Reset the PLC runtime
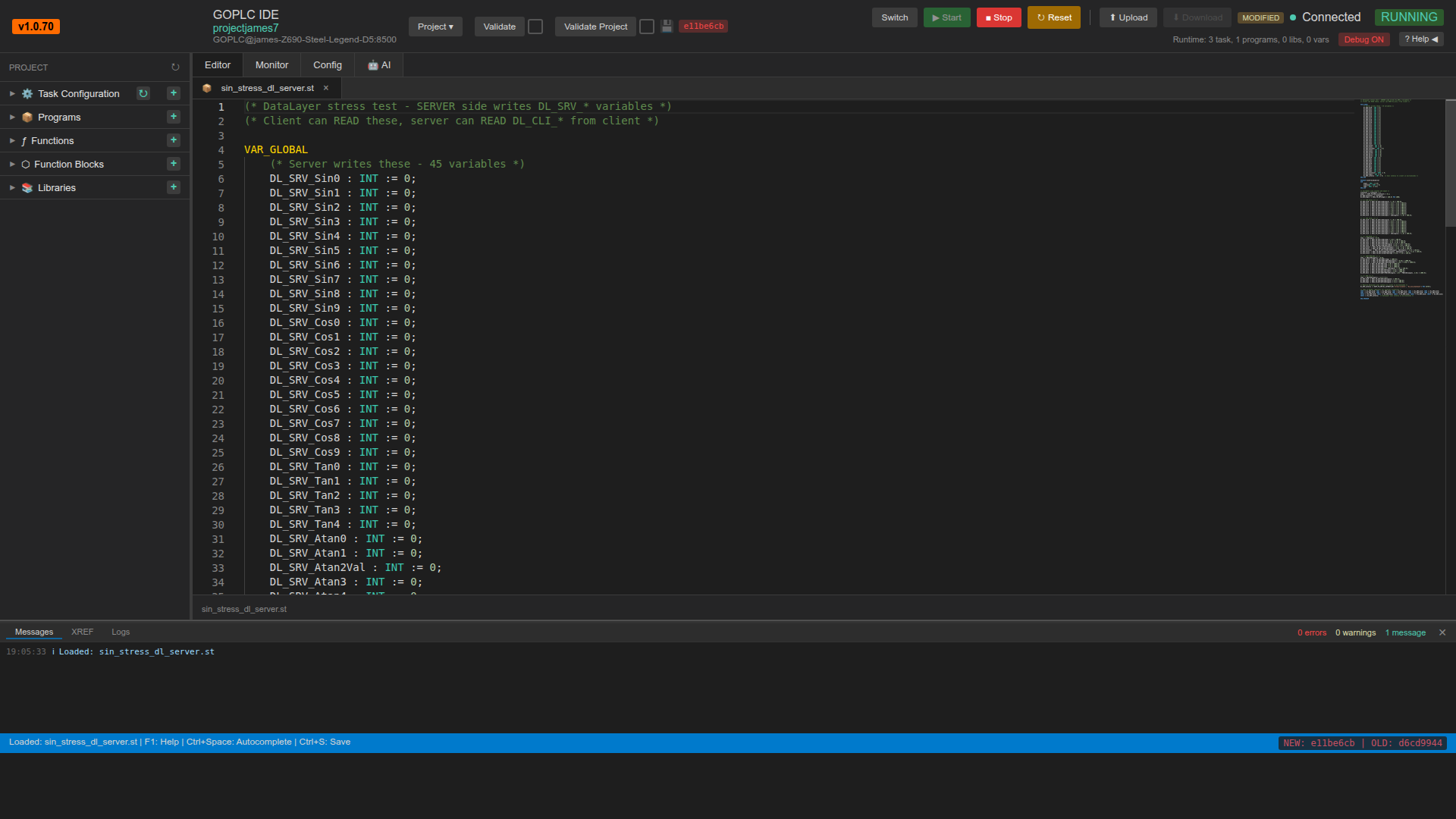The width and height of the screenshot is (1456, 819). (1054, 17)
